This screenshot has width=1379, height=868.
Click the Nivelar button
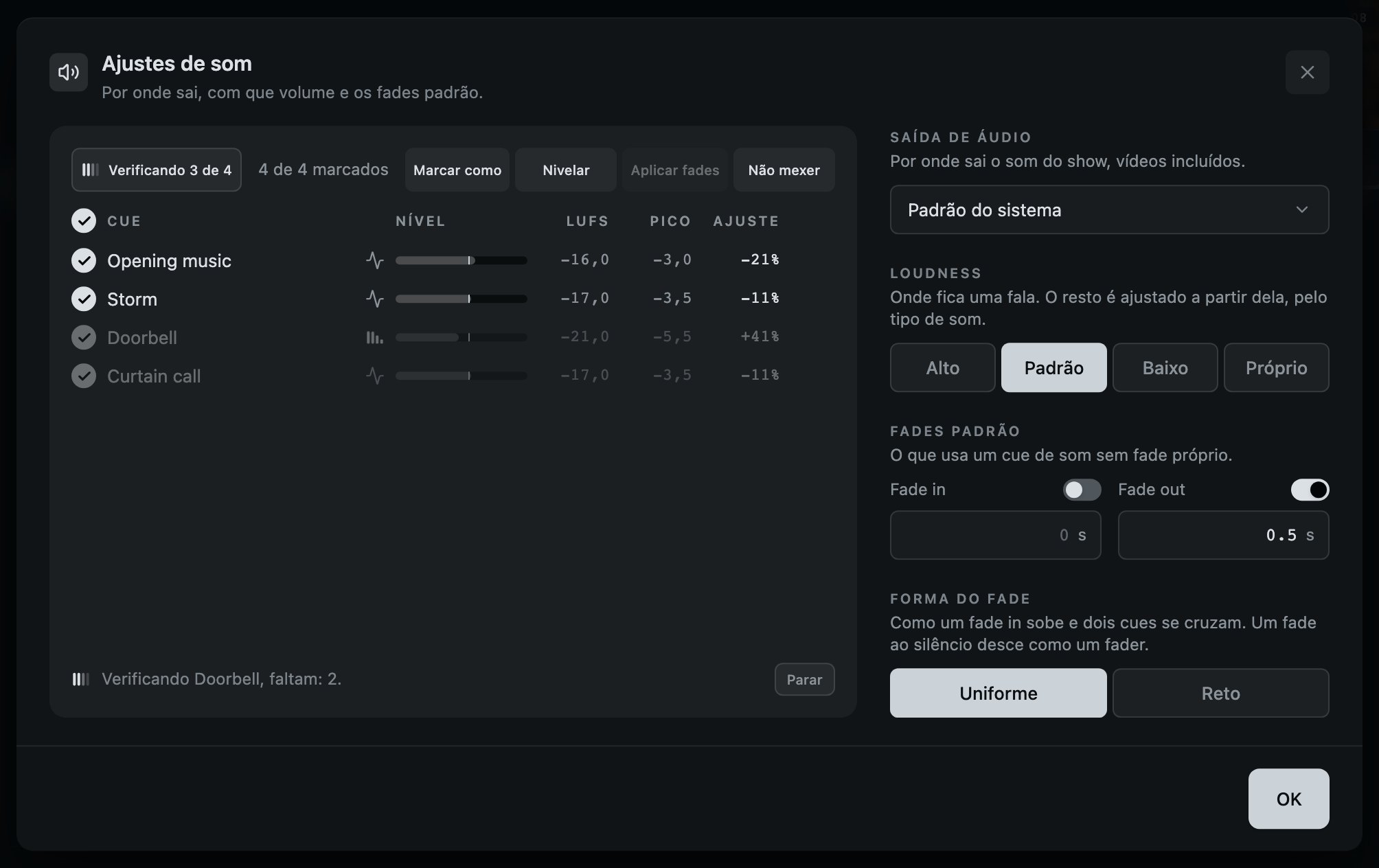tap(566, 170)
